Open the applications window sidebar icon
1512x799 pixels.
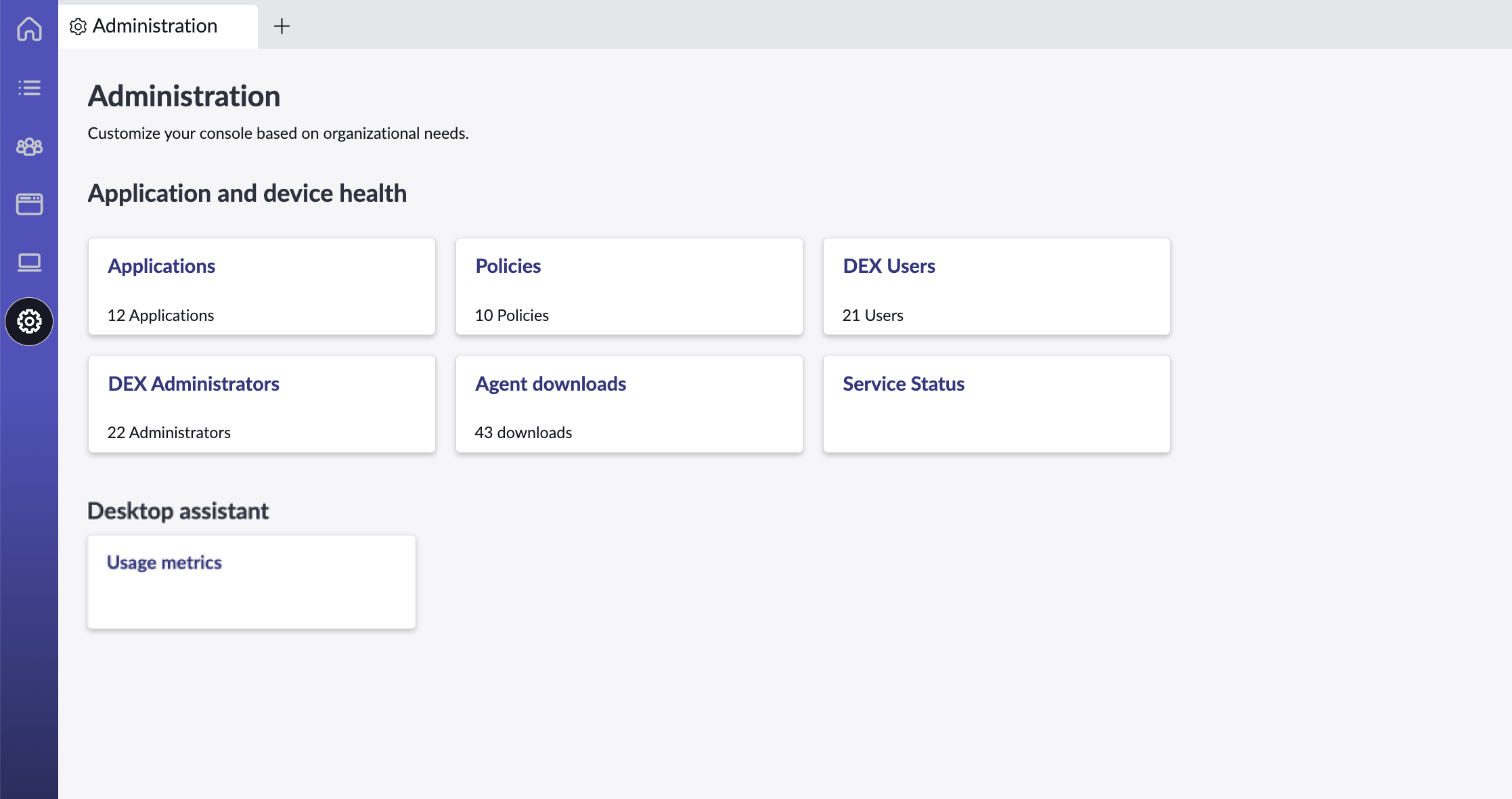29,204
